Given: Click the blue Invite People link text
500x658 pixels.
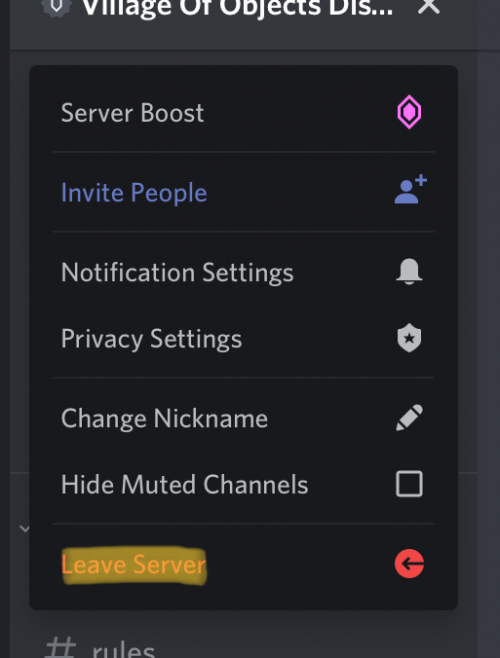Looking at the screenshot, I should (x=134, y=193).
